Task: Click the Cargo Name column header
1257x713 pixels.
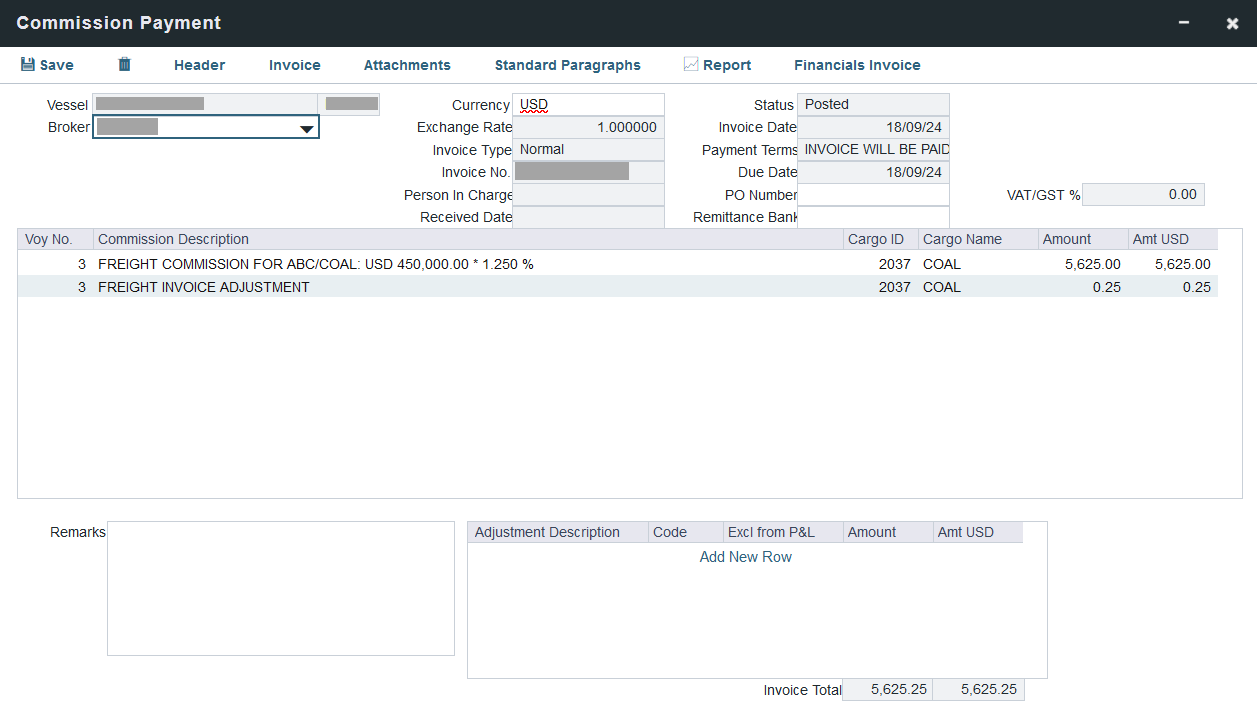Action: click(x=962, y=239)
